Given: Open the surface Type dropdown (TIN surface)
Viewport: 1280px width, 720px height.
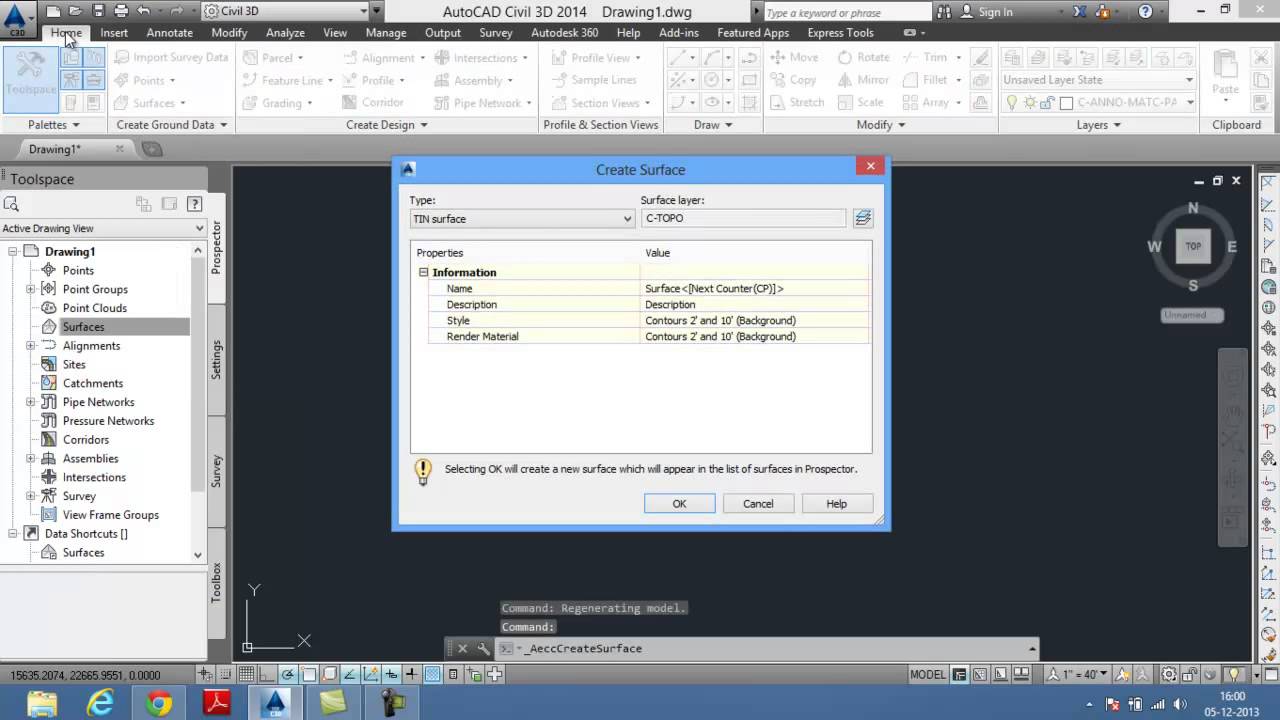Looking at the screenshot, I should click(522, 218).
